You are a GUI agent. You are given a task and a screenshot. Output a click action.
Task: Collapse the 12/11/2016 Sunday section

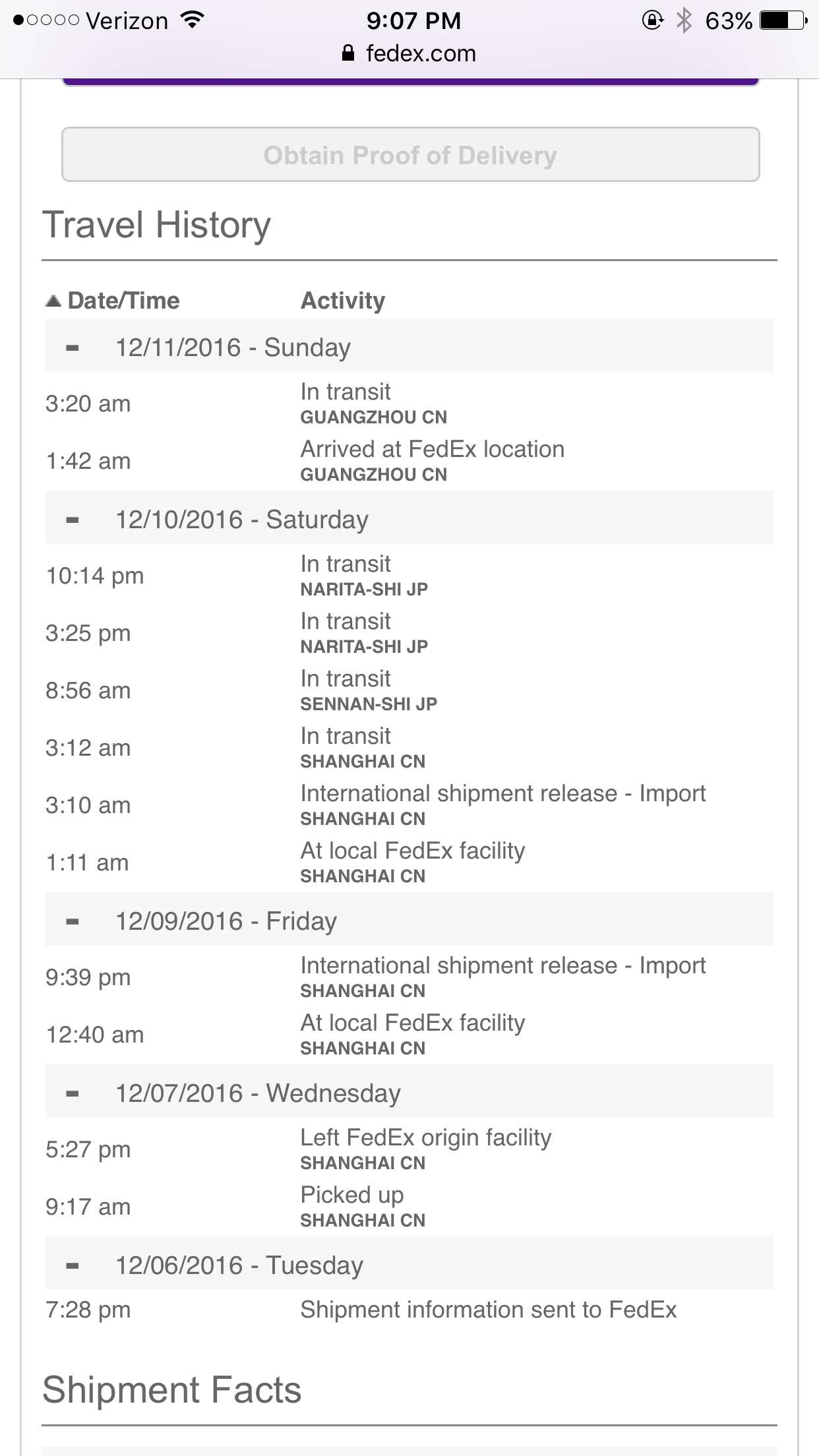[x=73, y=348]
